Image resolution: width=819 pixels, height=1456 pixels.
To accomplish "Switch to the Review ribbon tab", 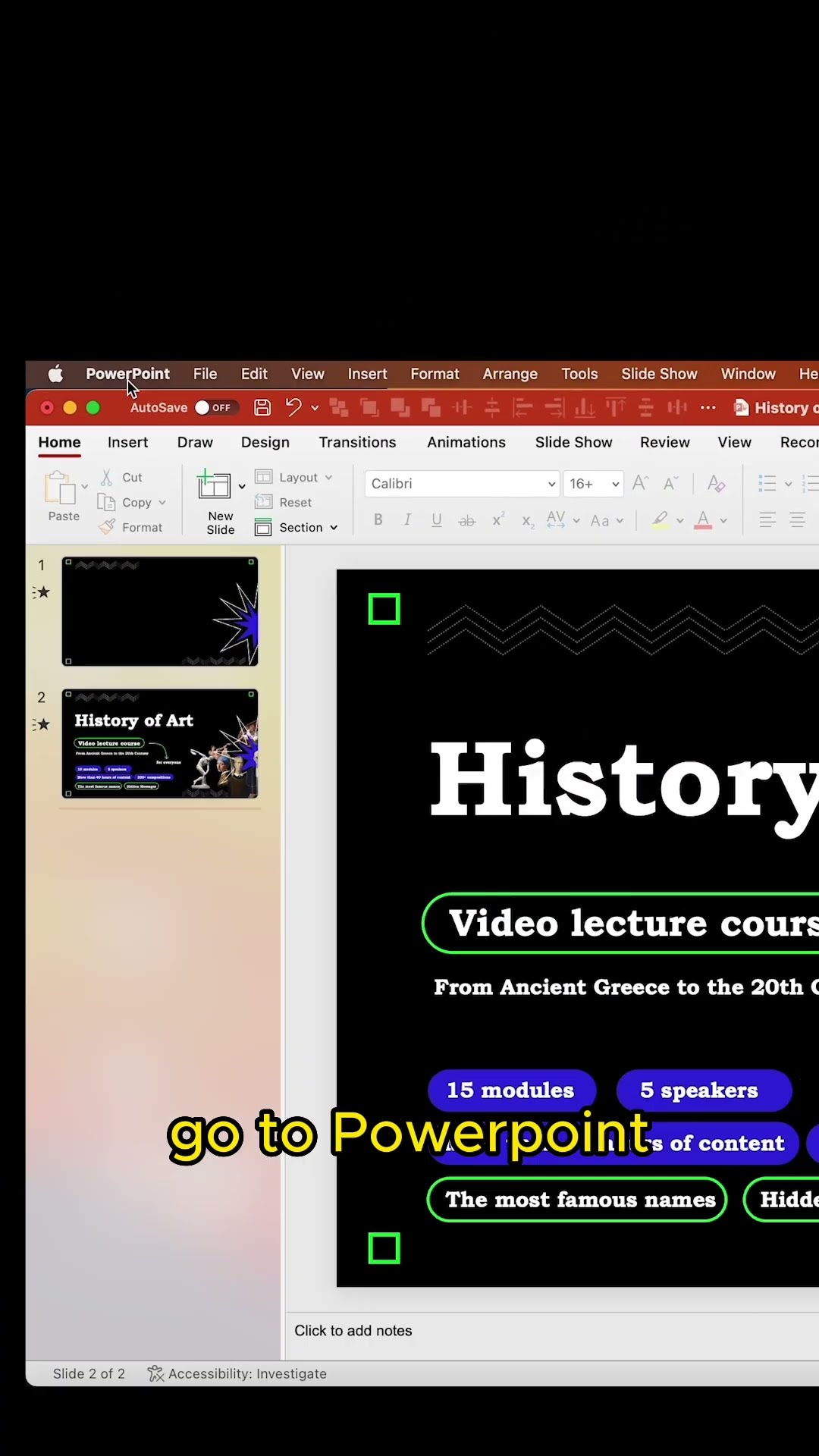I will tap(664, 442).
